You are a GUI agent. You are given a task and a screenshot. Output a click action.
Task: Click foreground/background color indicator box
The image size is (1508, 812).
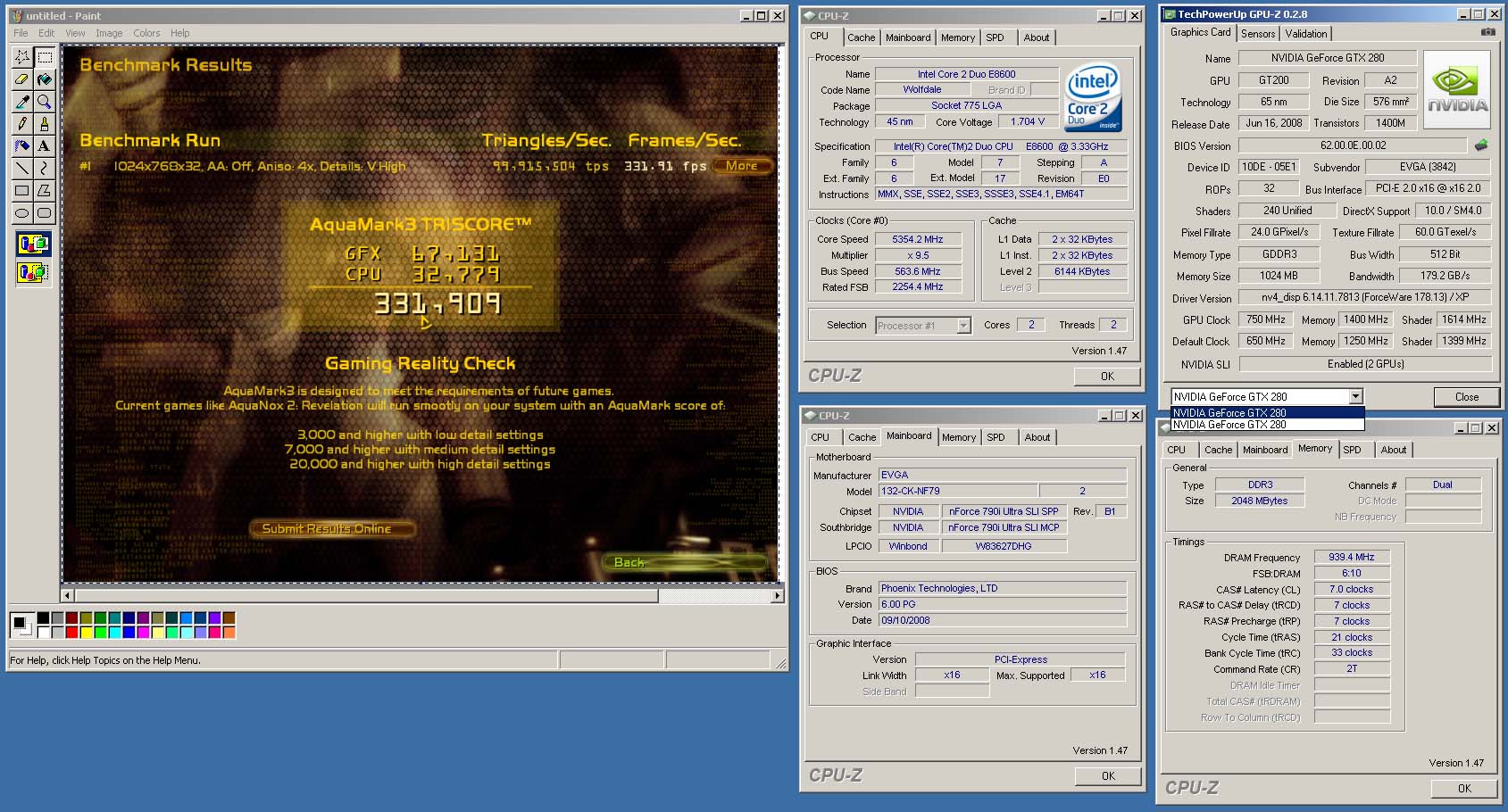click(x=21, y=625)
